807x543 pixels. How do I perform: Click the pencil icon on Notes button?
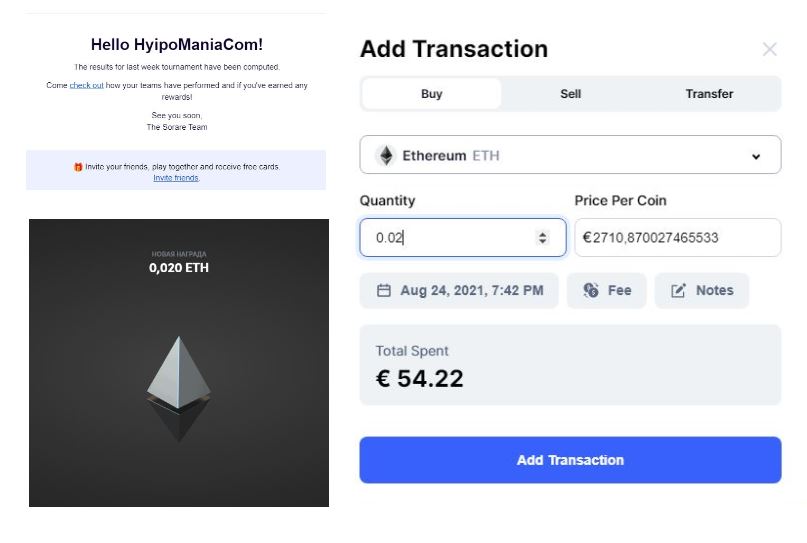679,291
